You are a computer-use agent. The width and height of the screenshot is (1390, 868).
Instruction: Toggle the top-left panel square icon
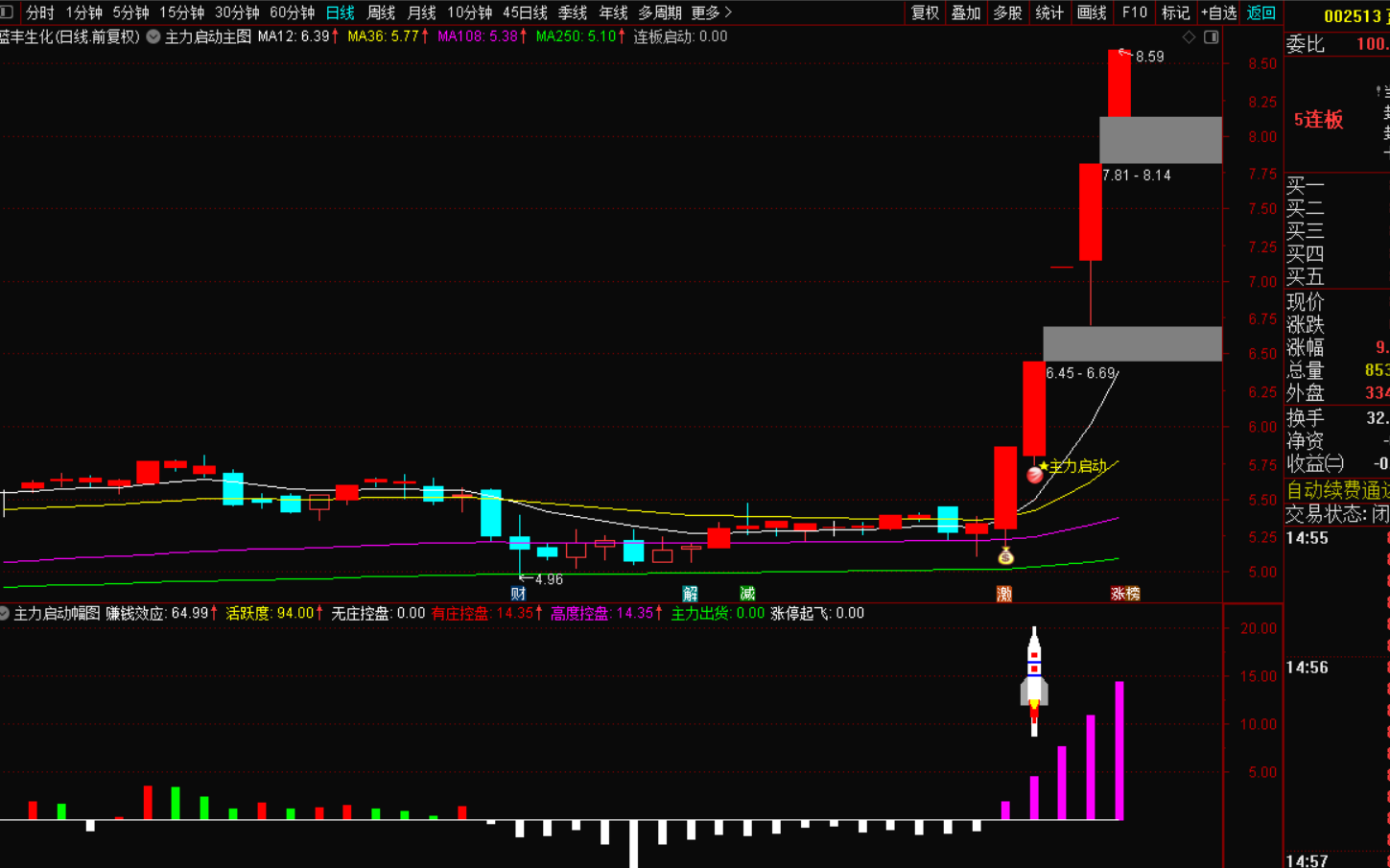[8, 12]
